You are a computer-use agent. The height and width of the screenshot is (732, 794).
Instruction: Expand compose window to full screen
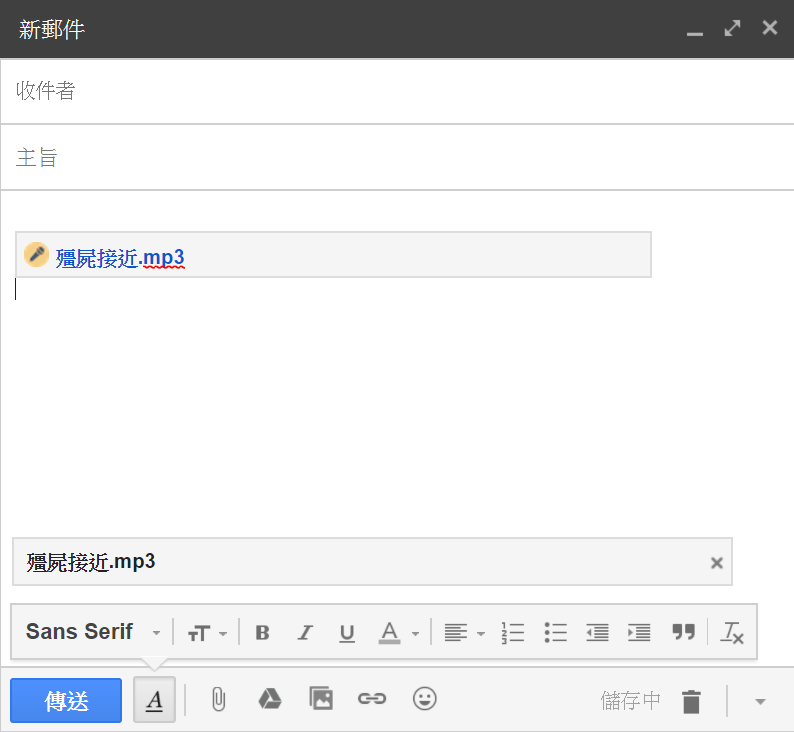[x=732, y=28]
